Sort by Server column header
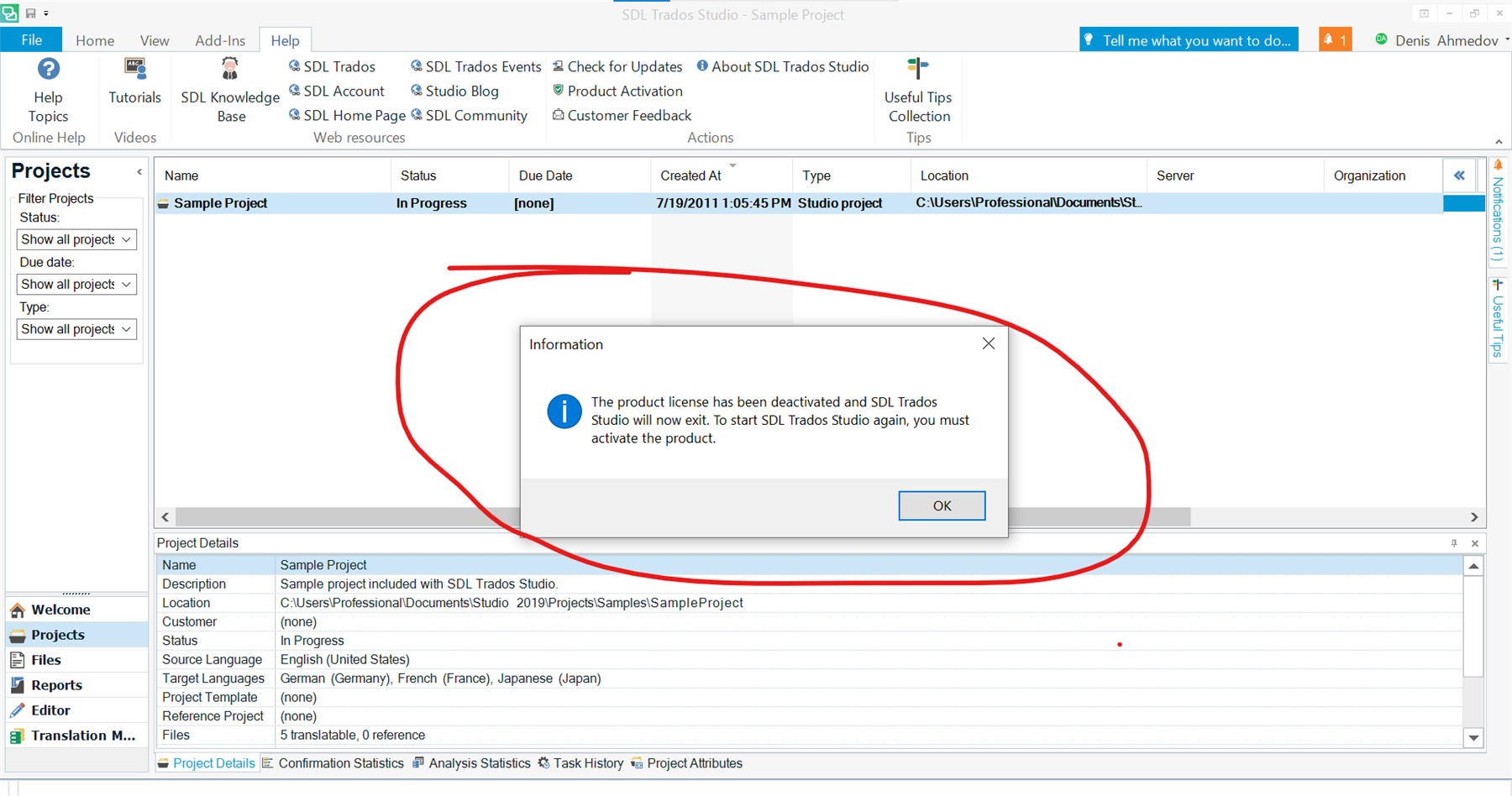 pyautogui.click(x=1235, y=175)
